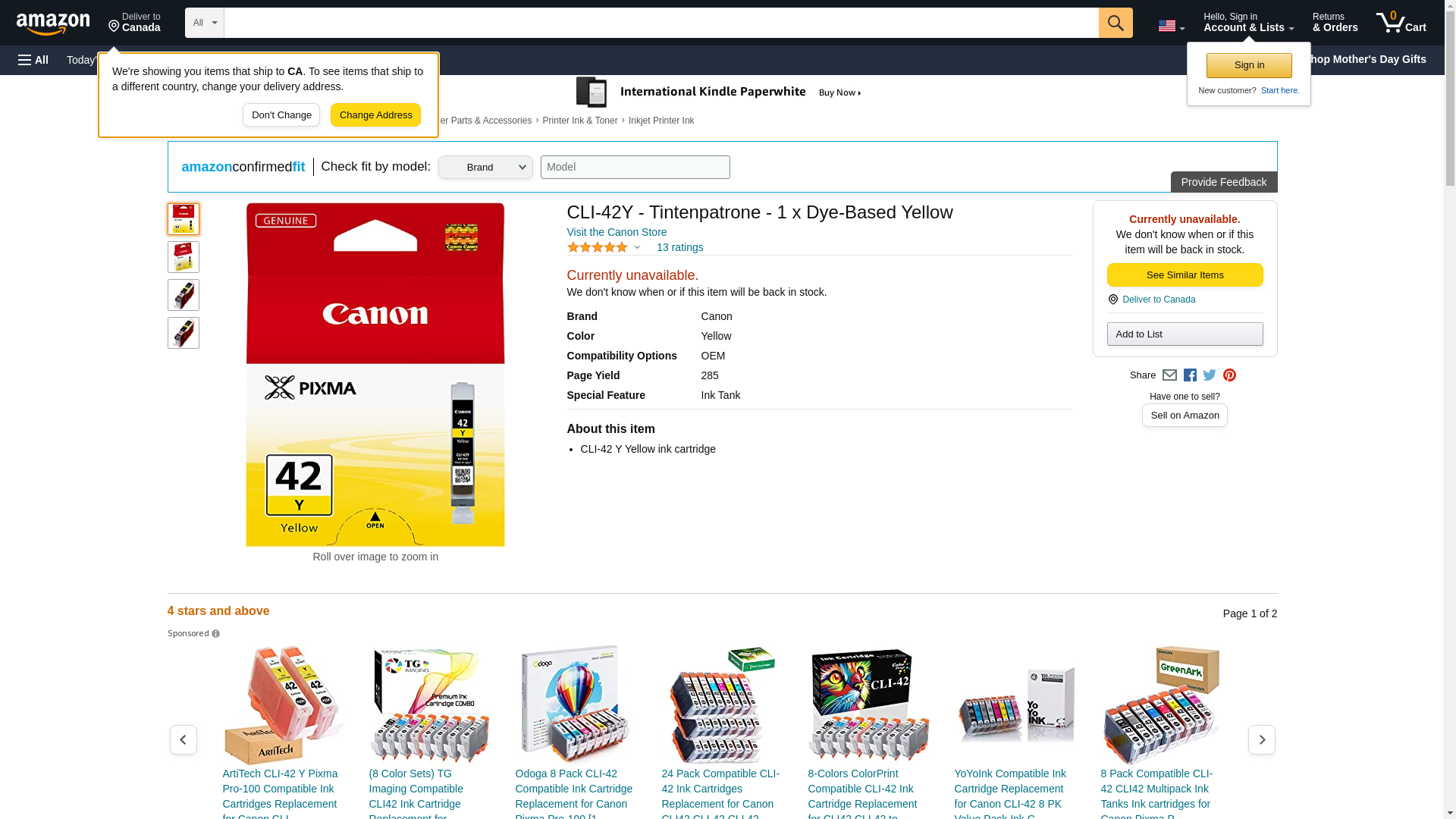Screen dimensions: 1456x819
Task: Select the second product thumbnail image
Action: click(184, 257)
